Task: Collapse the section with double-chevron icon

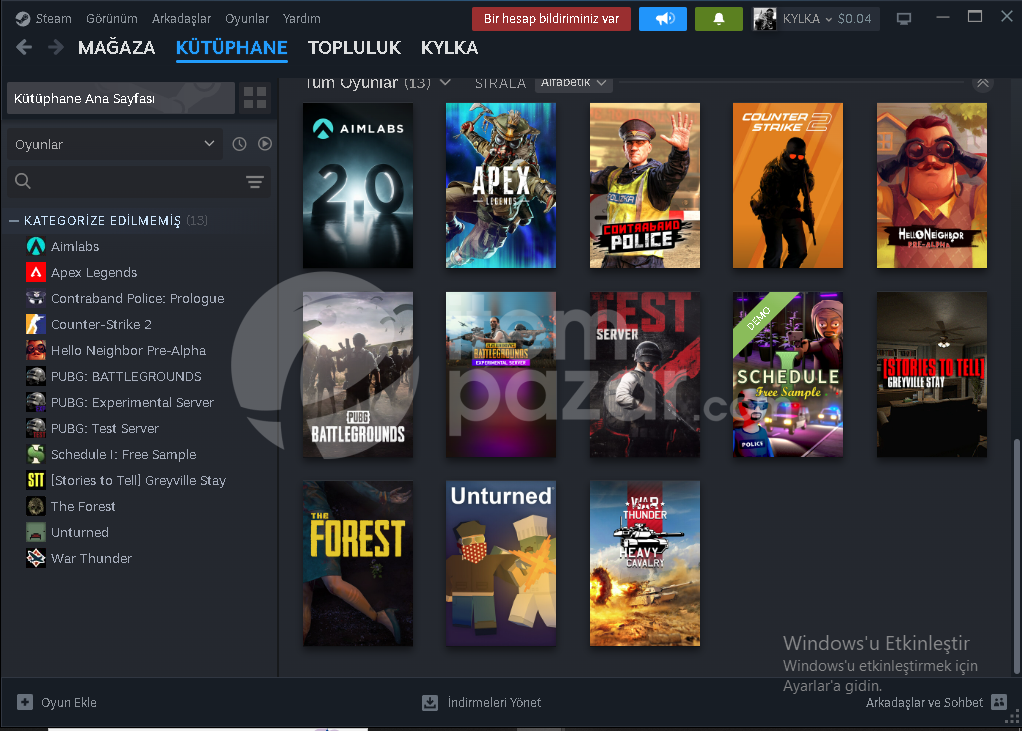Action: [x=983, y=83]
